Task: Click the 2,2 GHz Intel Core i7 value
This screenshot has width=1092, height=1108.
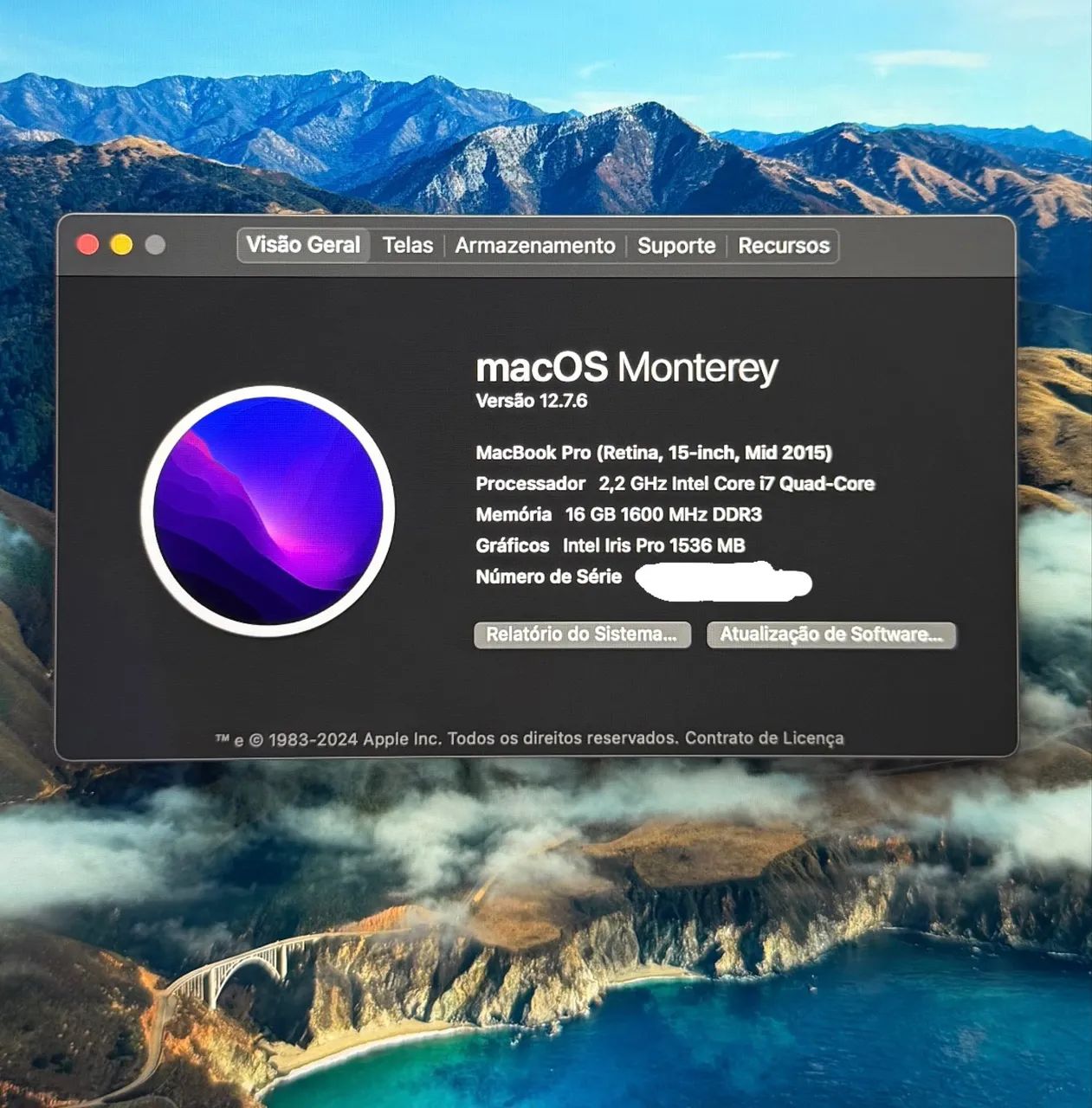Action: 737,484
